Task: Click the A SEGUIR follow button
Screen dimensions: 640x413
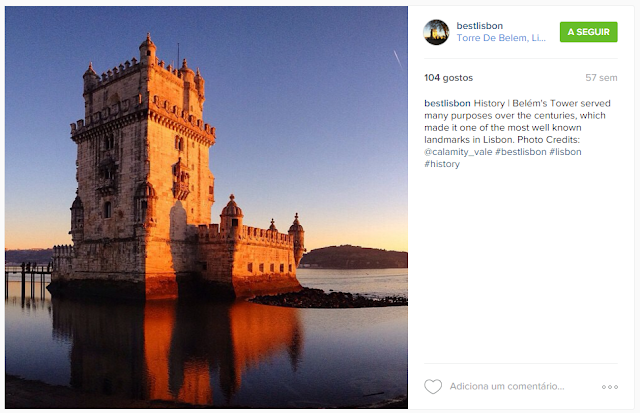Action: (x=589, y=32)
